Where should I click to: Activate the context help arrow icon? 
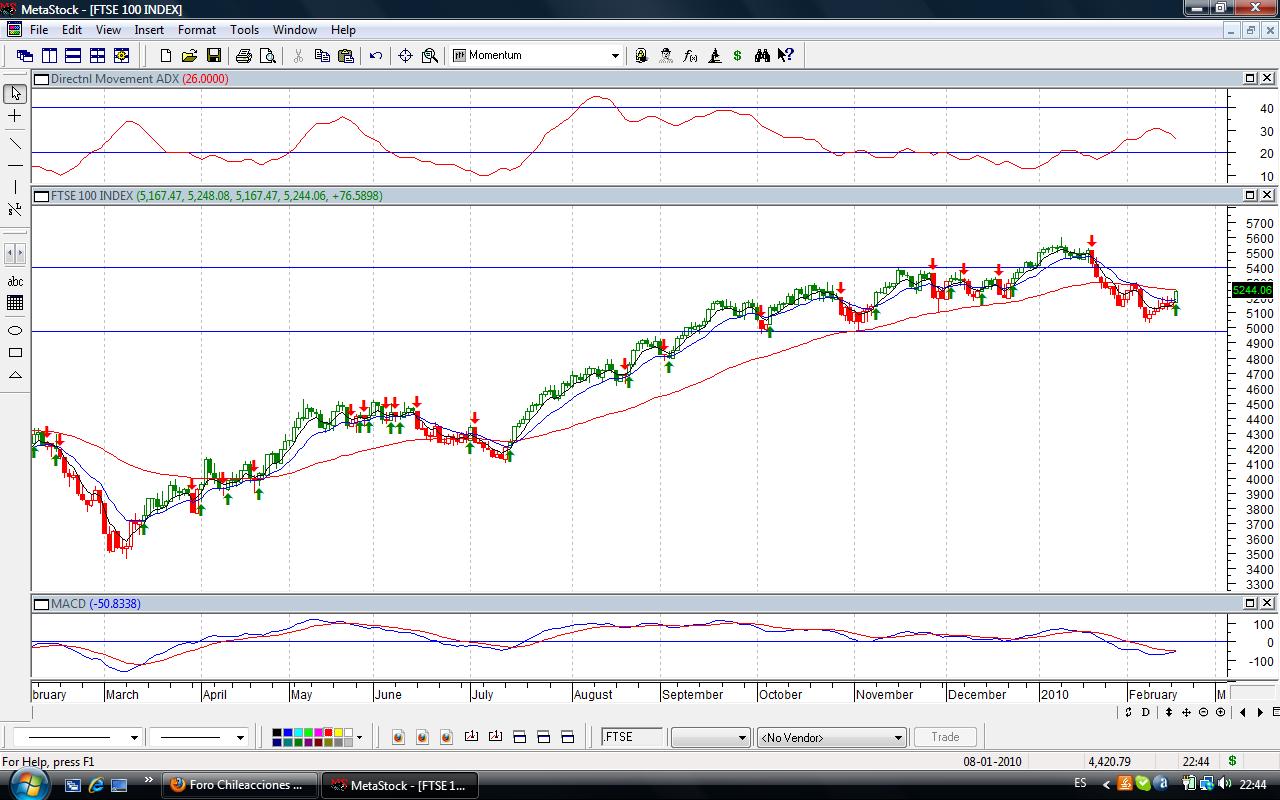pyautogui.click(x=786, y=56)
